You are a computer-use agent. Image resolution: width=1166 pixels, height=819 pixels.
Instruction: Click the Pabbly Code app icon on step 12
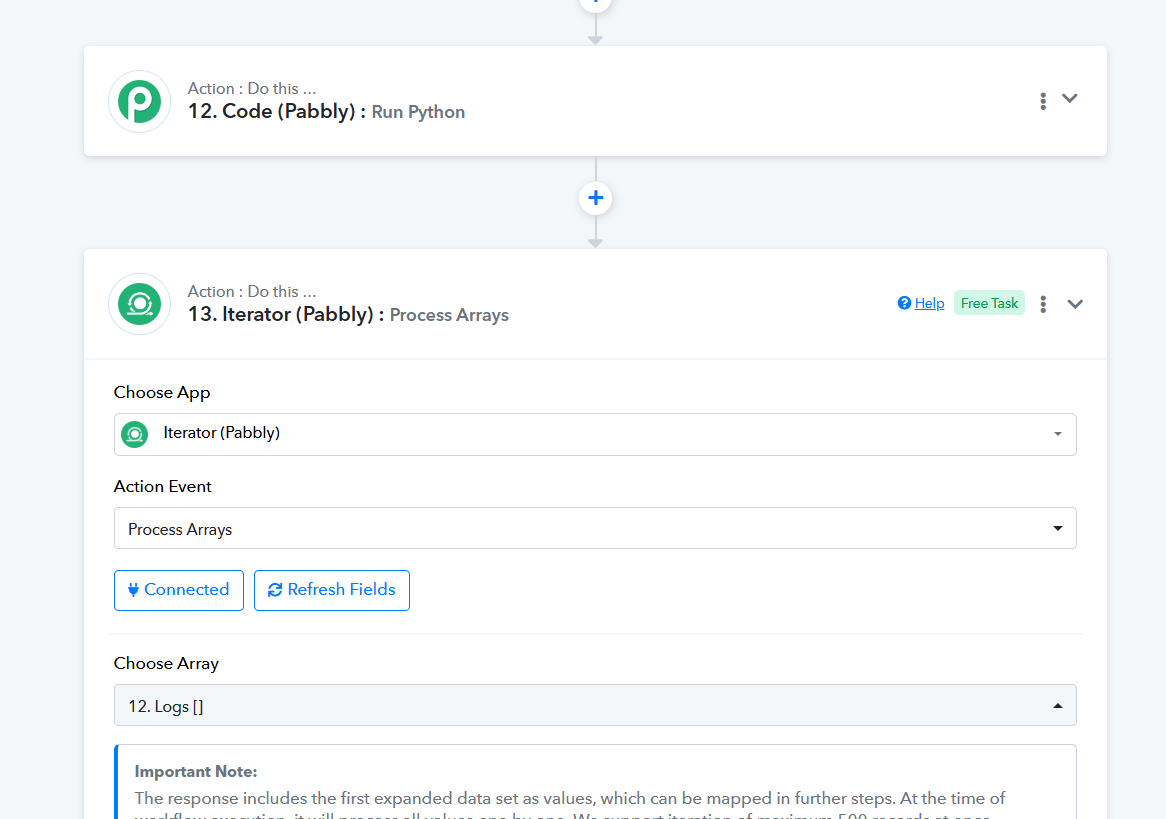coord(140,101)
